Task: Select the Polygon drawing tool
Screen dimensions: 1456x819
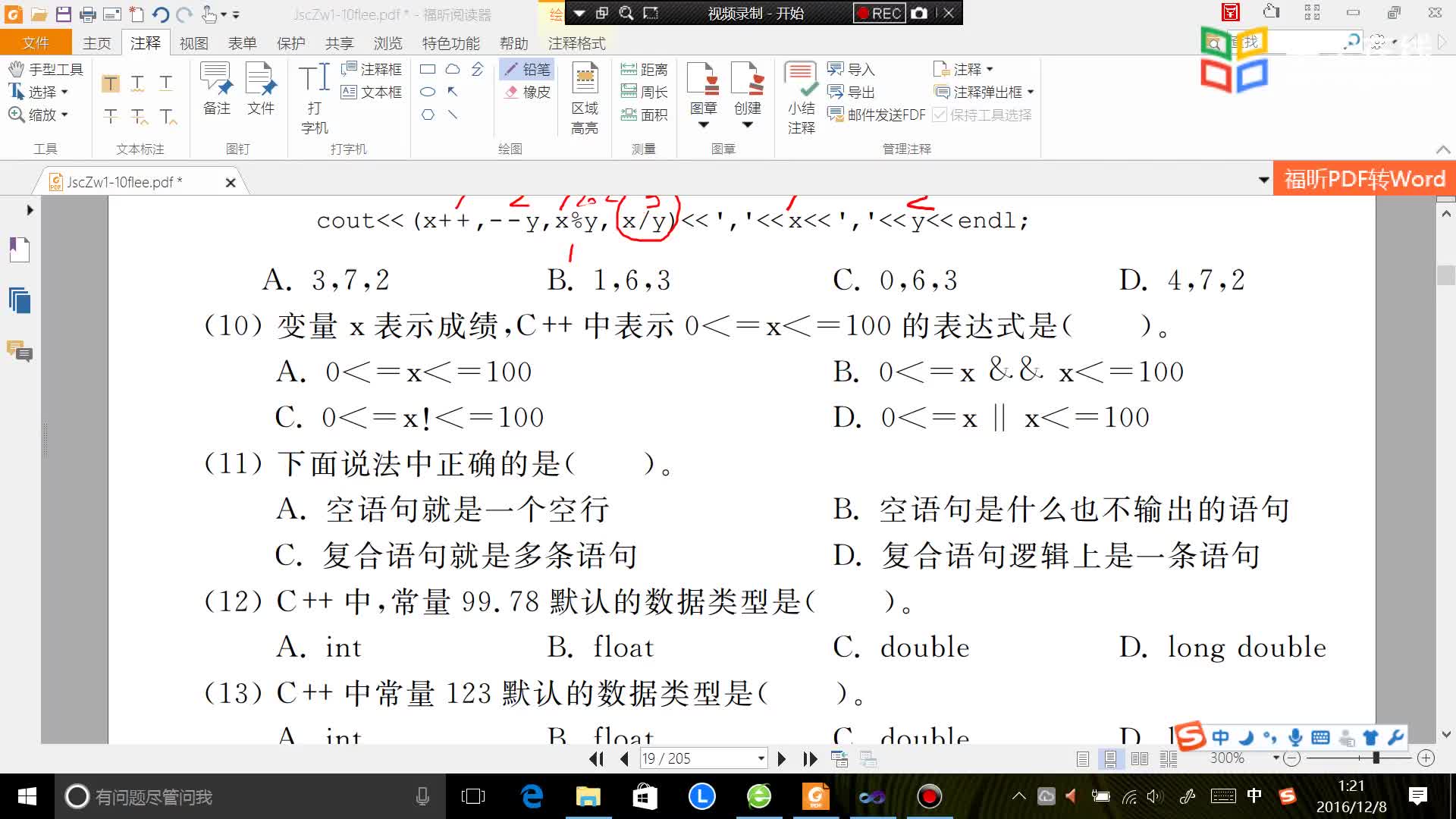Action: (428, 115)
